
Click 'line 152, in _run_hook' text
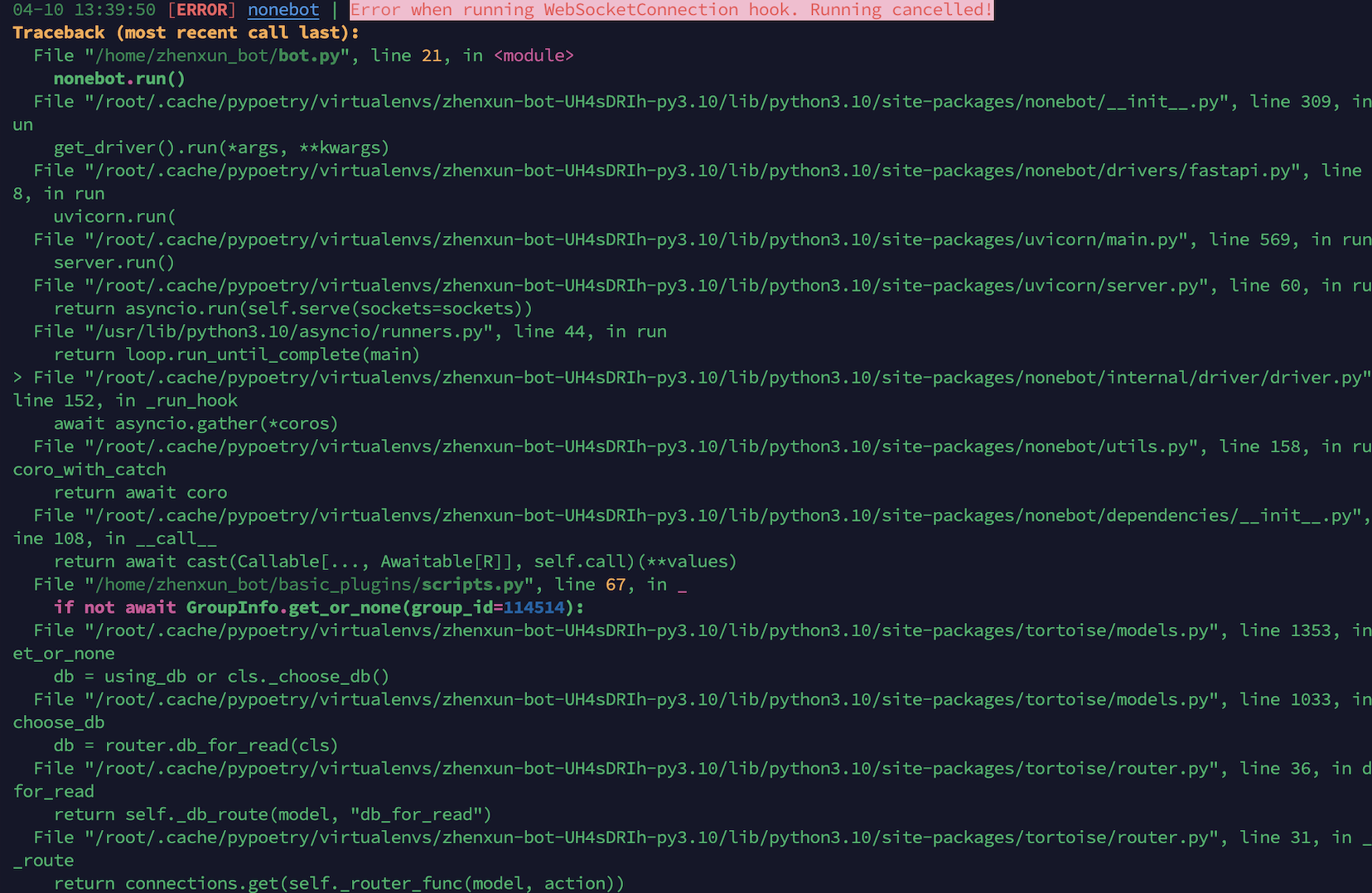pyautogui.click(x=125, y=401)
